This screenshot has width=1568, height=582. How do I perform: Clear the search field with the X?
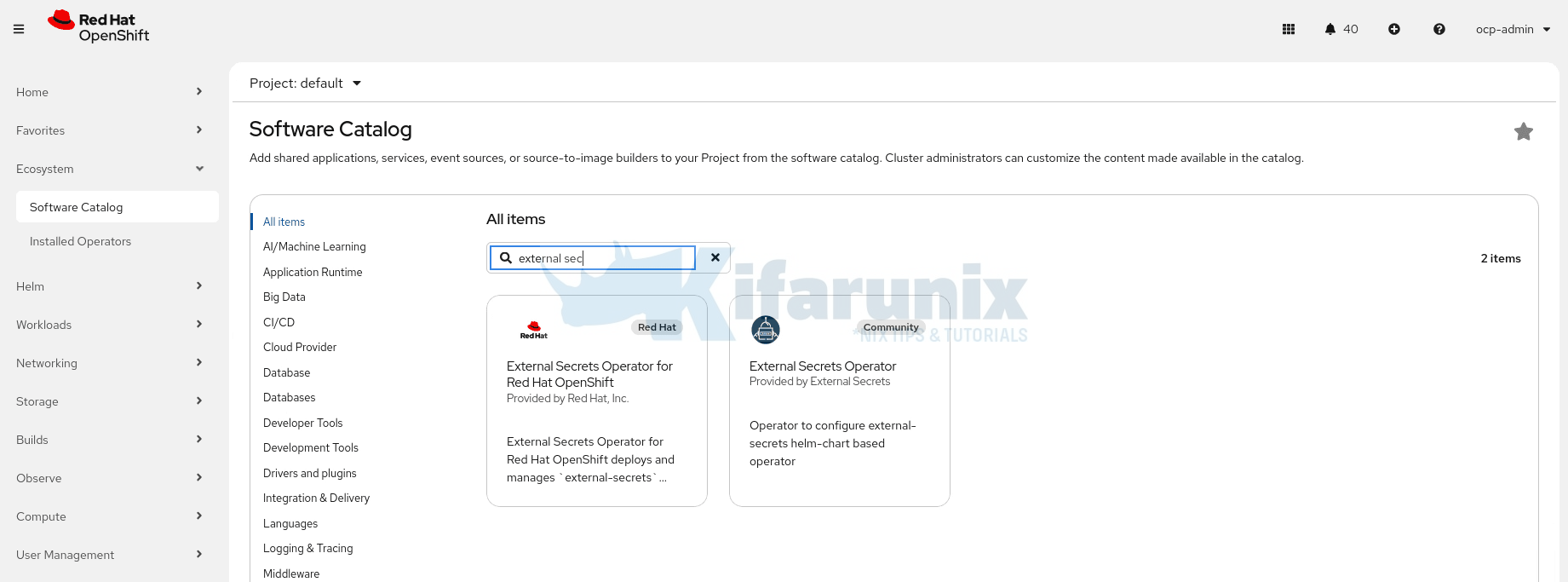(x=715, y=257)
